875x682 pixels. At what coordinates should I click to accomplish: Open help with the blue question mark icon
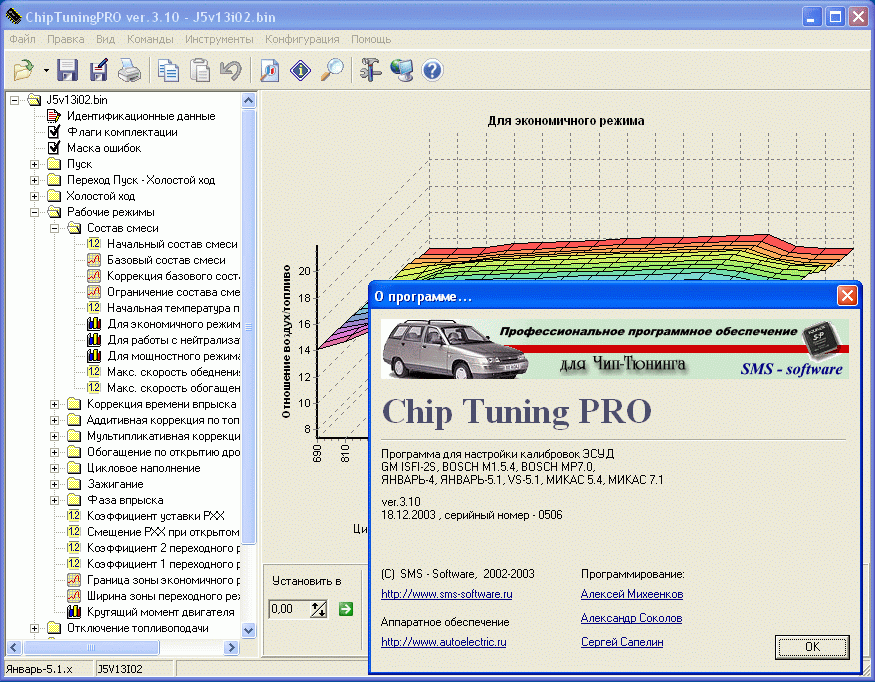(x=432, y=70)
